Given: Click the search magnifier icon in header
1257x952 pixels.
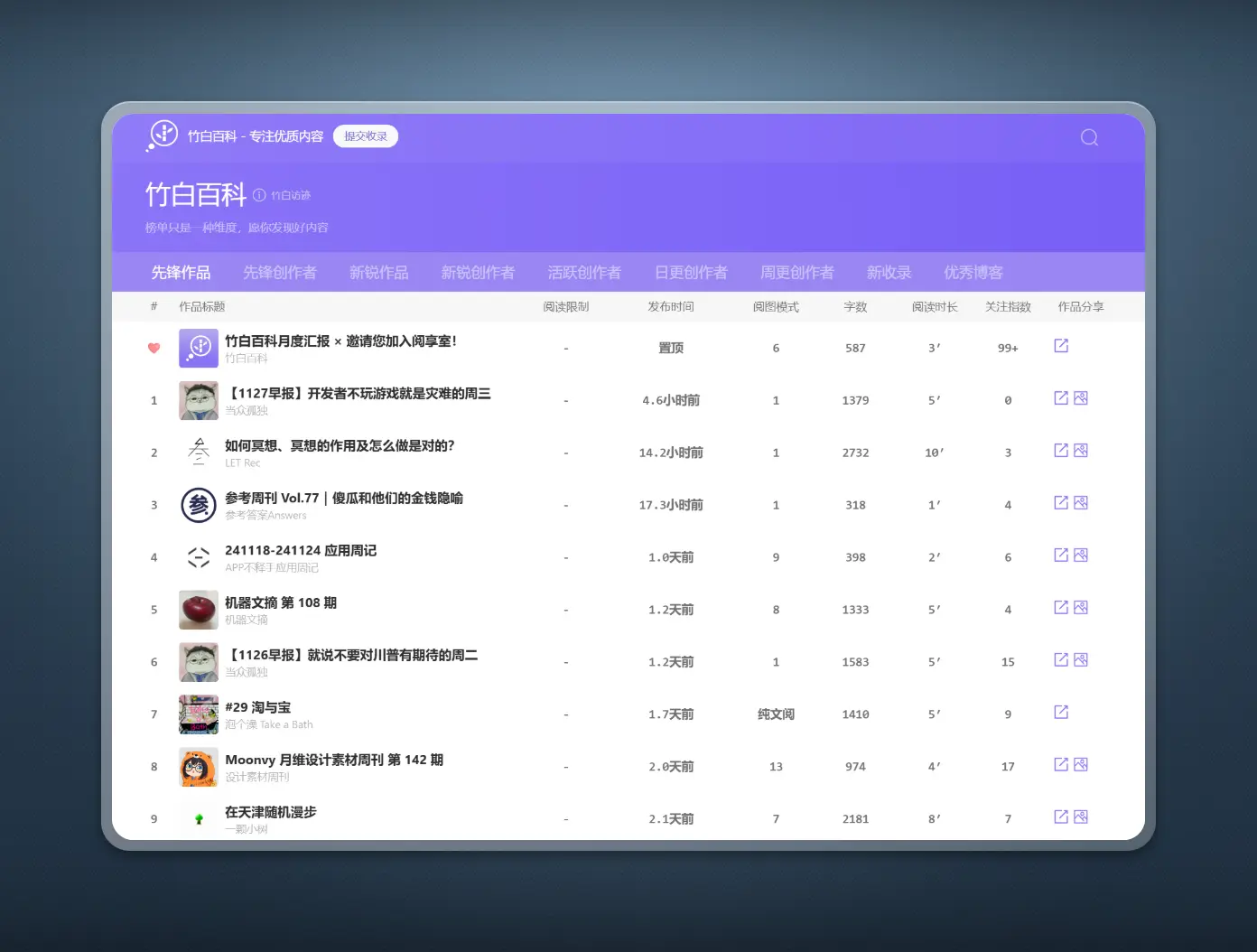Looking at the screenshot, I should (1089, 137).
